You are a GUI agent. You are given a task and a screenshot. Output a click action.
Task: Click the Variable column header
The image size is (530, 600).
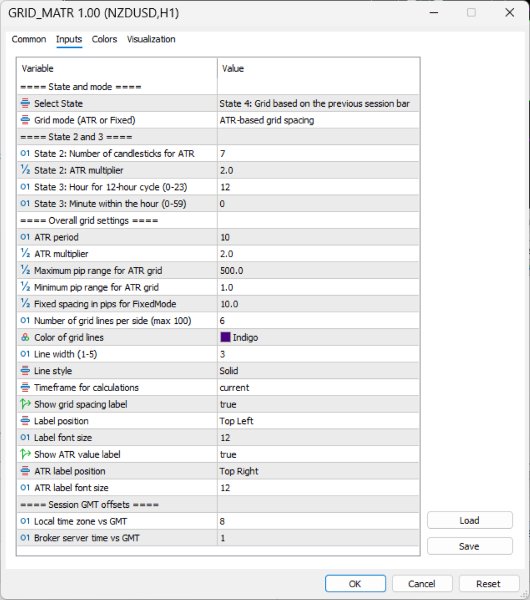117,68
